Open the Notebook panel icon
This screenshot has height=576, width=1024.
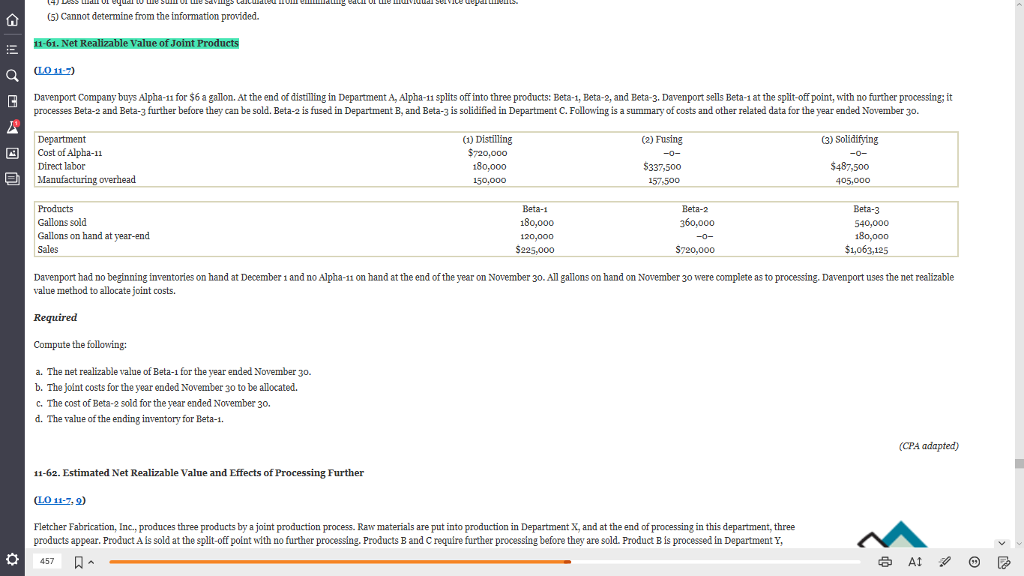pyautogui.click(x=11, y=103)
